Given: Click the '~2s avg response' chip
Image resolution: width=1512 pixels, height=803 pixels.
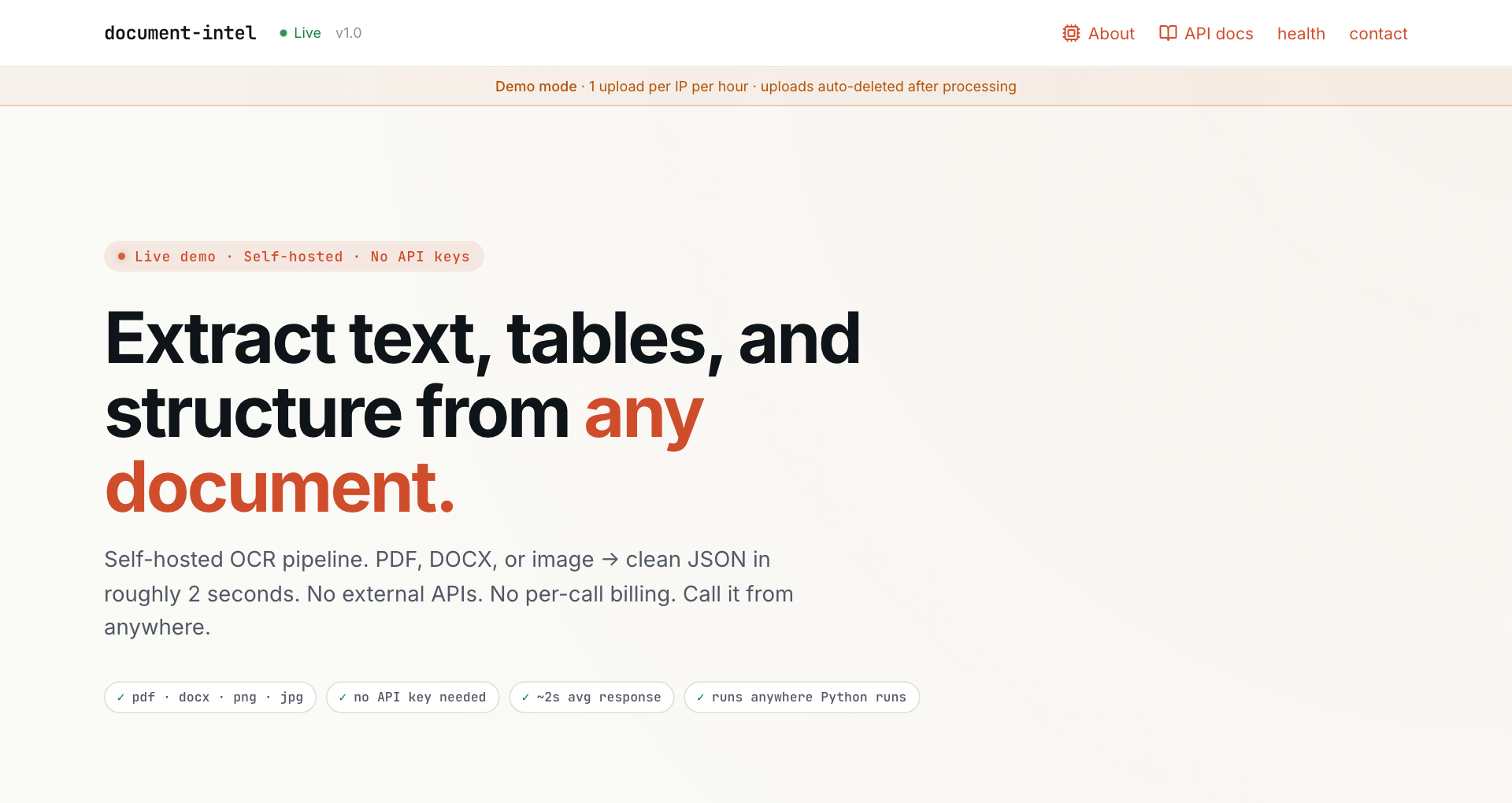Looking at the screenshot, I should [591, 698].
